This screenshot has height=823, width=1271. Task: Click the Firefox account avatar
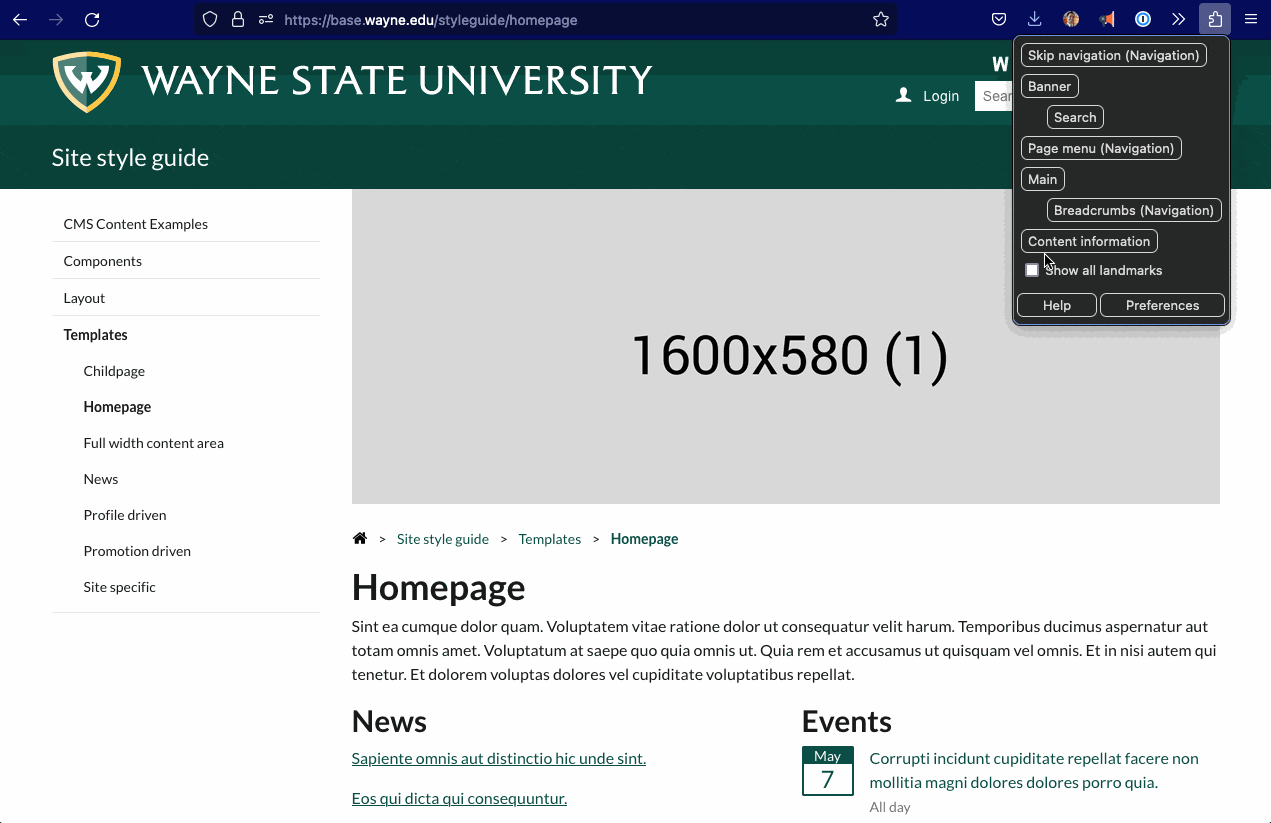pos(1070,19)
